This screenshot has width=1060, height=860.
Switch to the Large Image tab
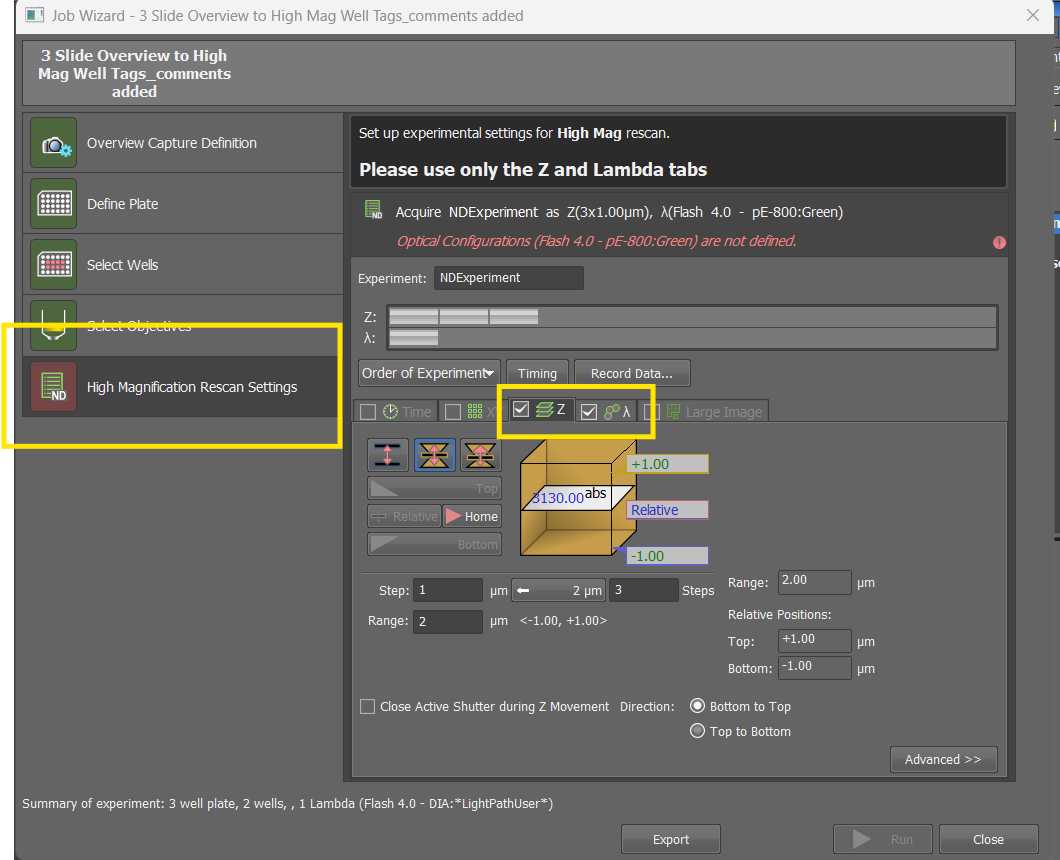[x=714, y=412]
